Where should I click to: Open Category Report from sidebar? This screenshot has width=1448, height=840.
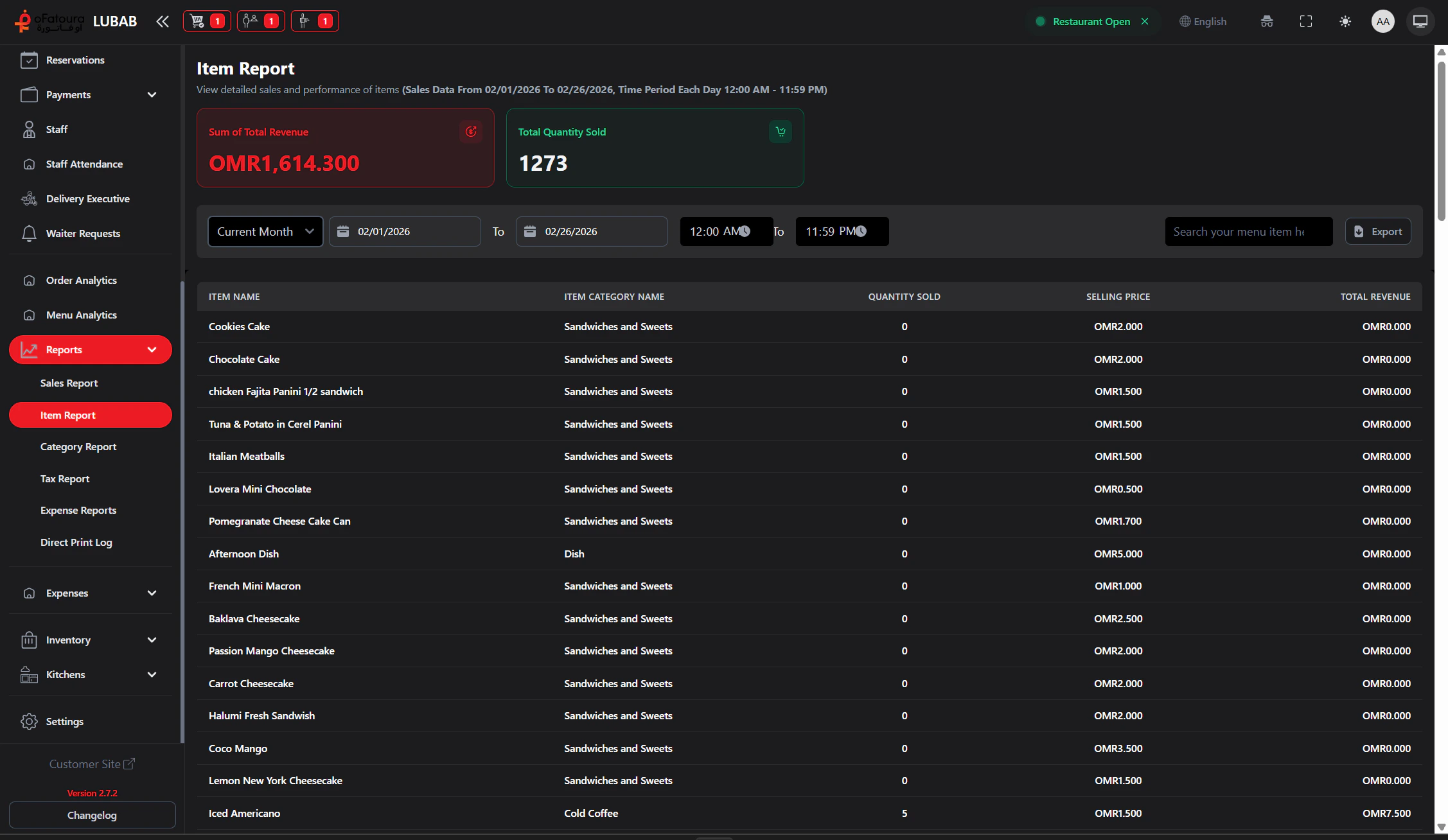tap(78, 446)
